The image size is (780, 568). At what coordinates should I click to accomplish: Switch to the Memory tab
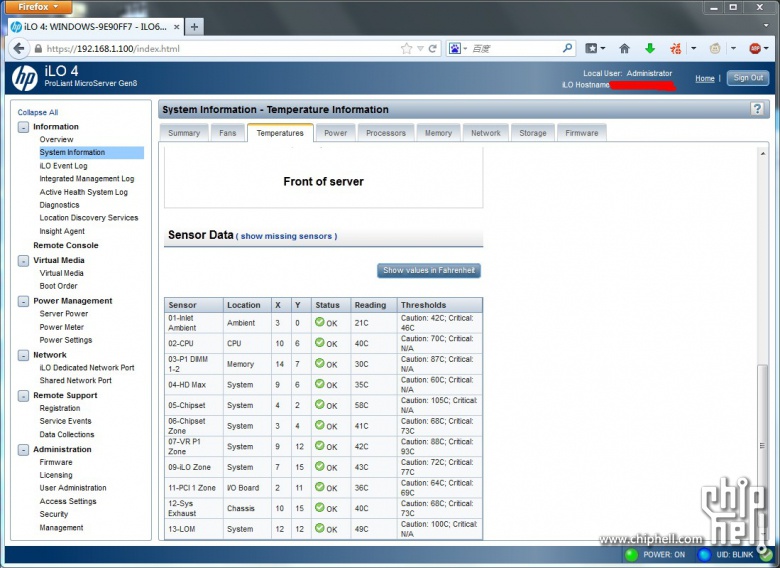tap(438, 133)
